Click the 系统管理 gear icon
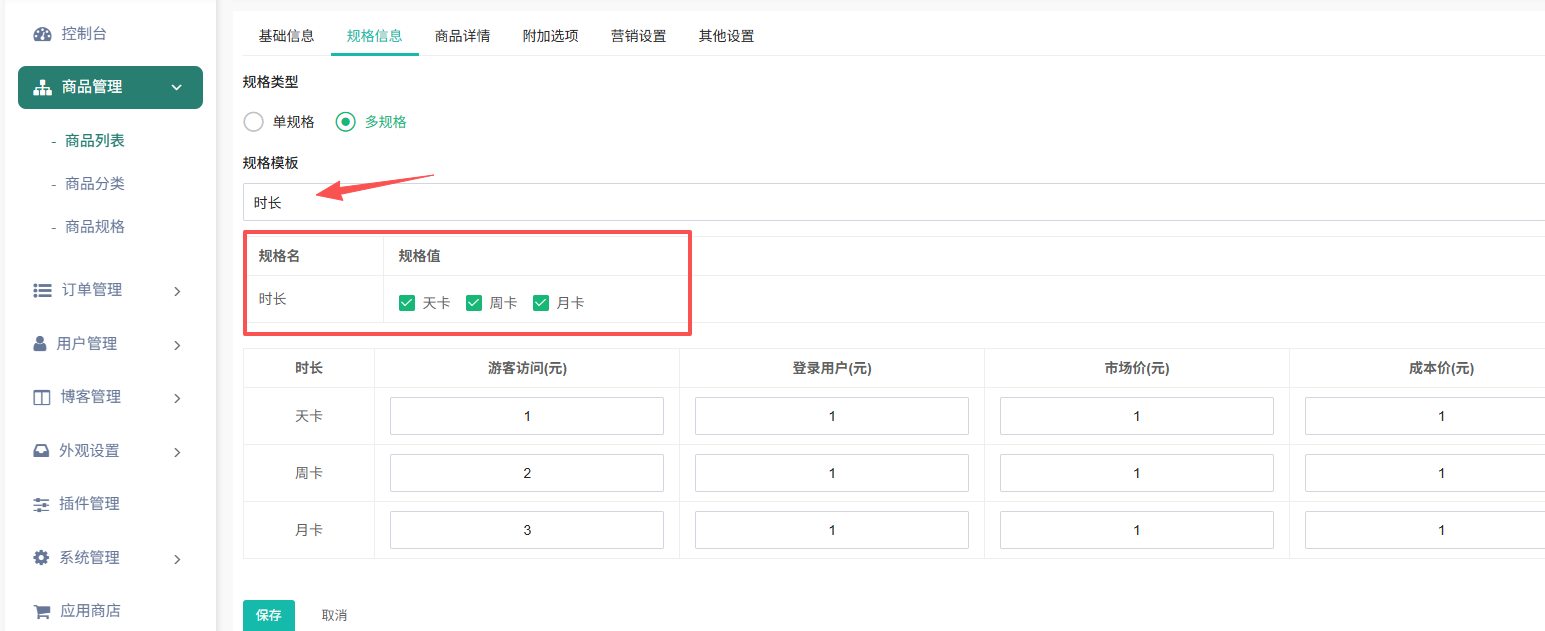 41,558
